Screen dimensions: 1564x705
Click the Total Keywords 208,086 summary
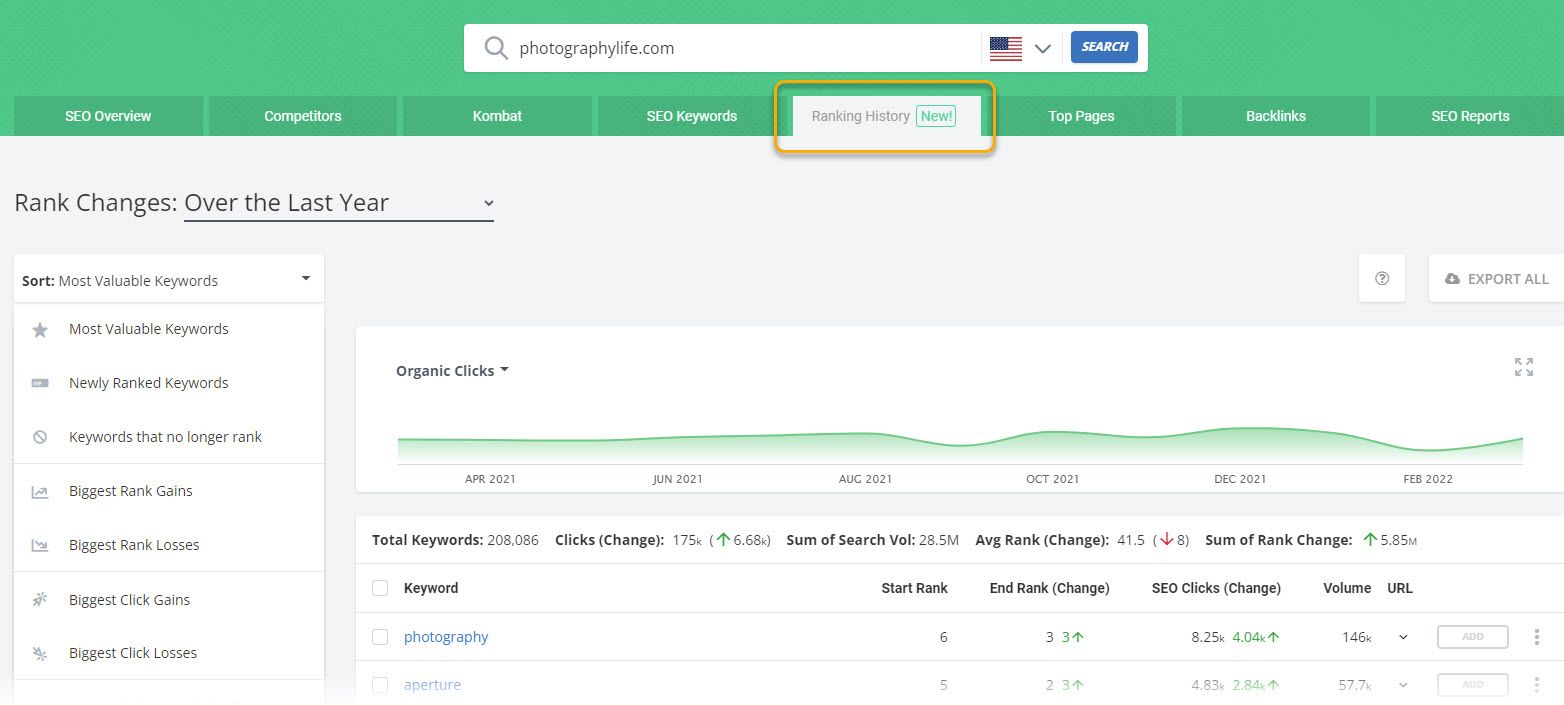click(x=455, y=540)
